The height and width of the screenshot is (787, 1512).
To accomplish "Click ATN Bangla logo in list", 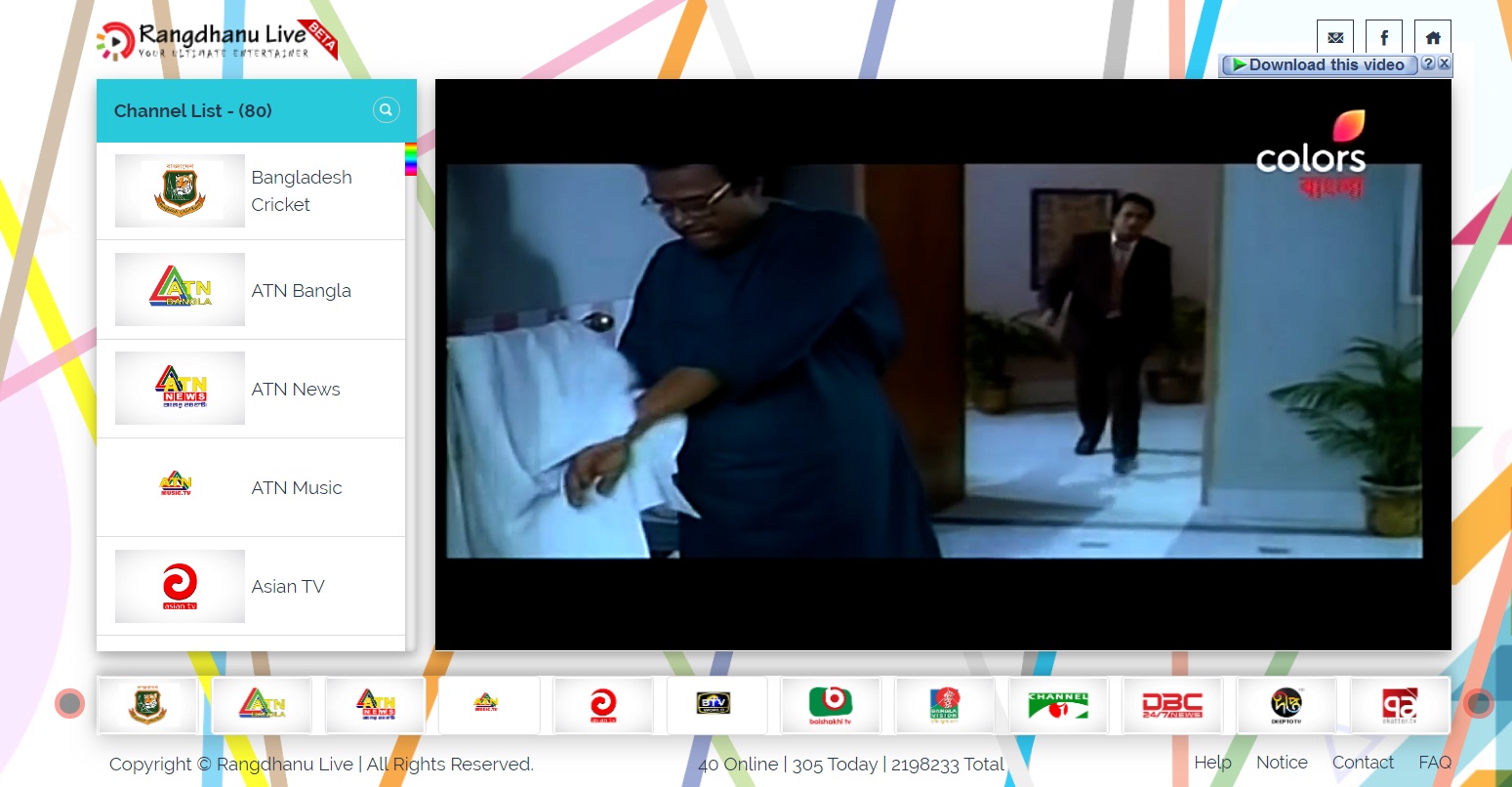I will pos(180,290).
